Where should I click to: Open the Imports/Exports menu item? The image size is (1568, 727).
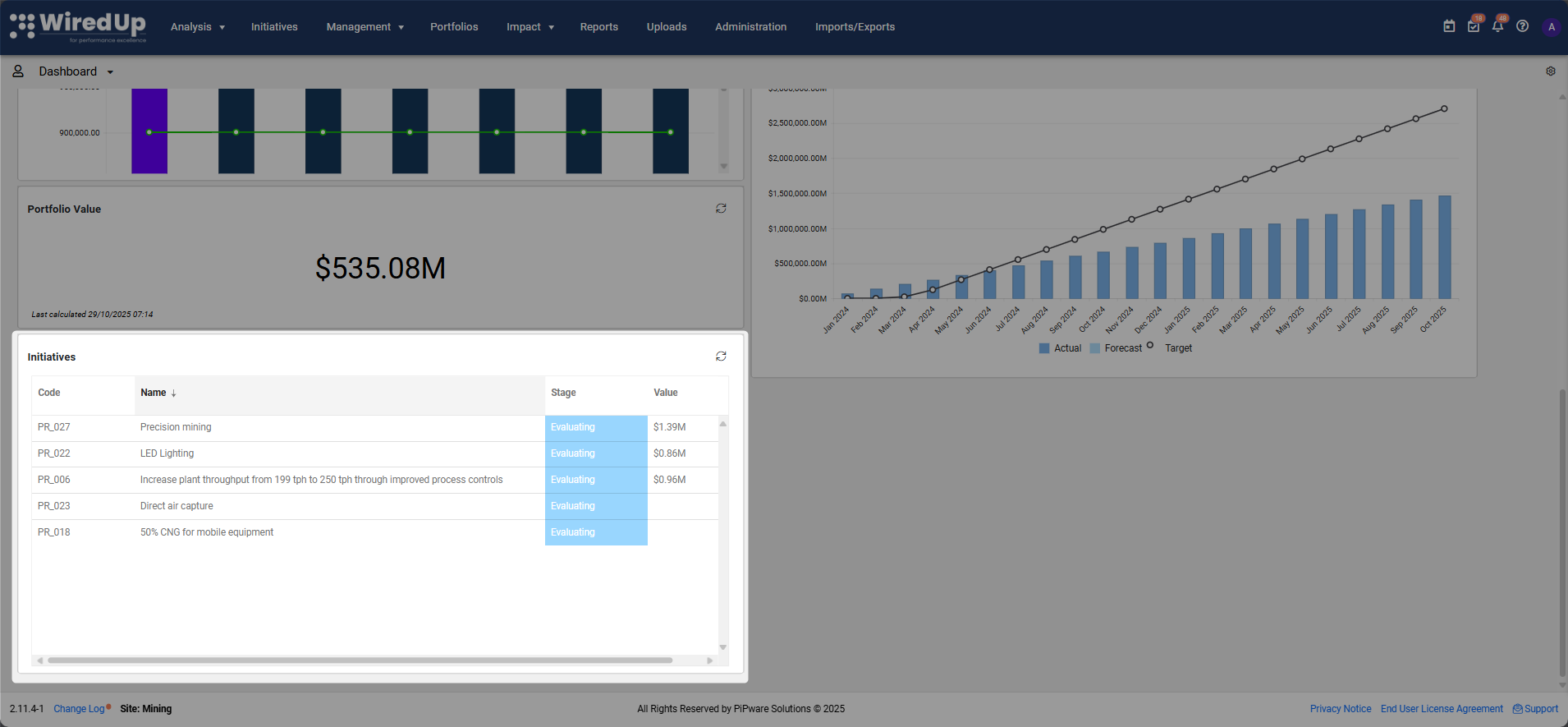(x=855, y=27)
